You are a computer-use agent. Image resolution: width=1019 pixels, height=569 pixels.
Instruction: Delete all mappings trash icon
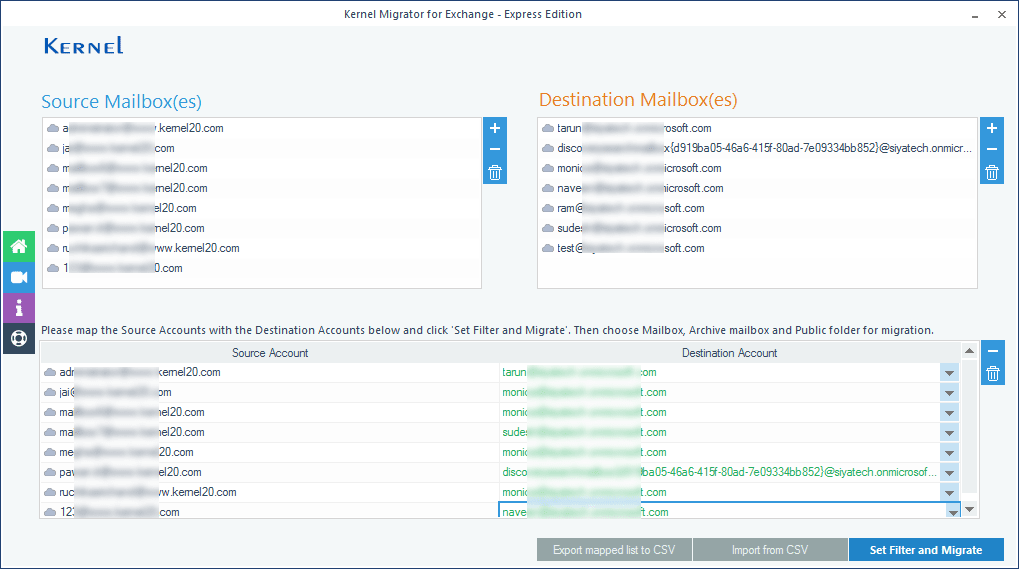pyautogui.click(x=992, y=373)
